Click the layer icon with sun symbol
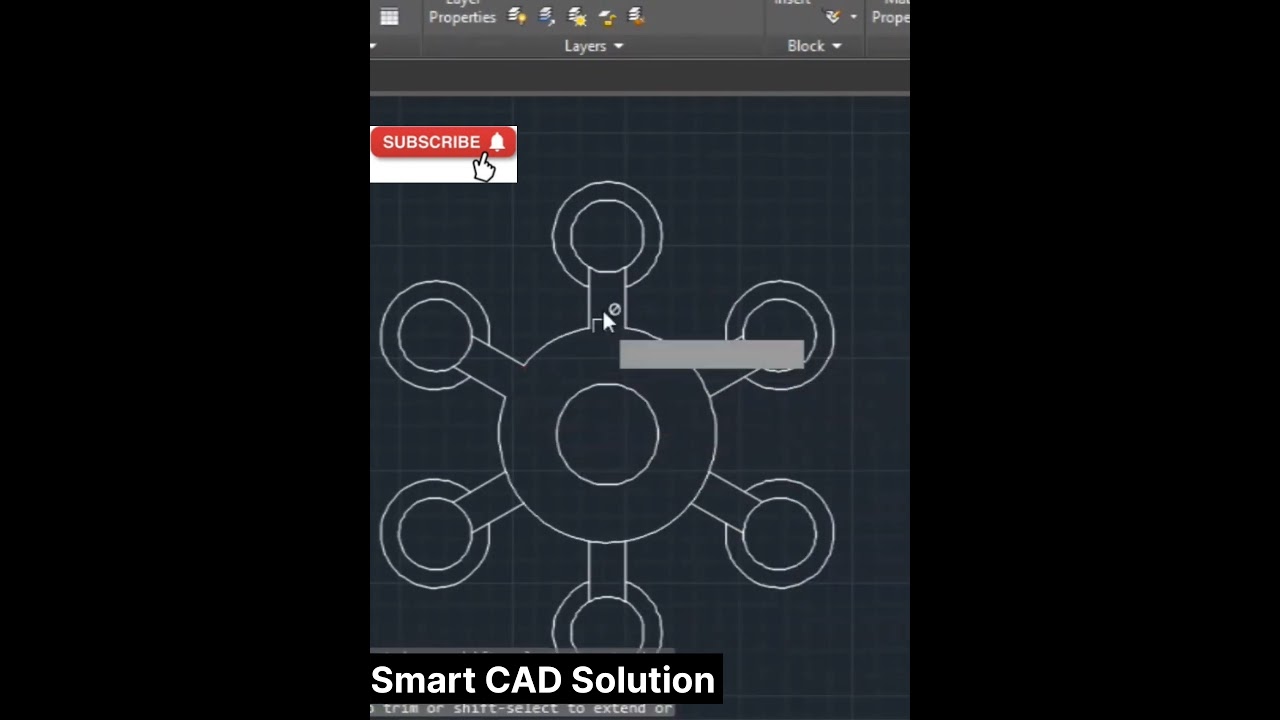The image size is (1280, 720). [x=577, y=16]
